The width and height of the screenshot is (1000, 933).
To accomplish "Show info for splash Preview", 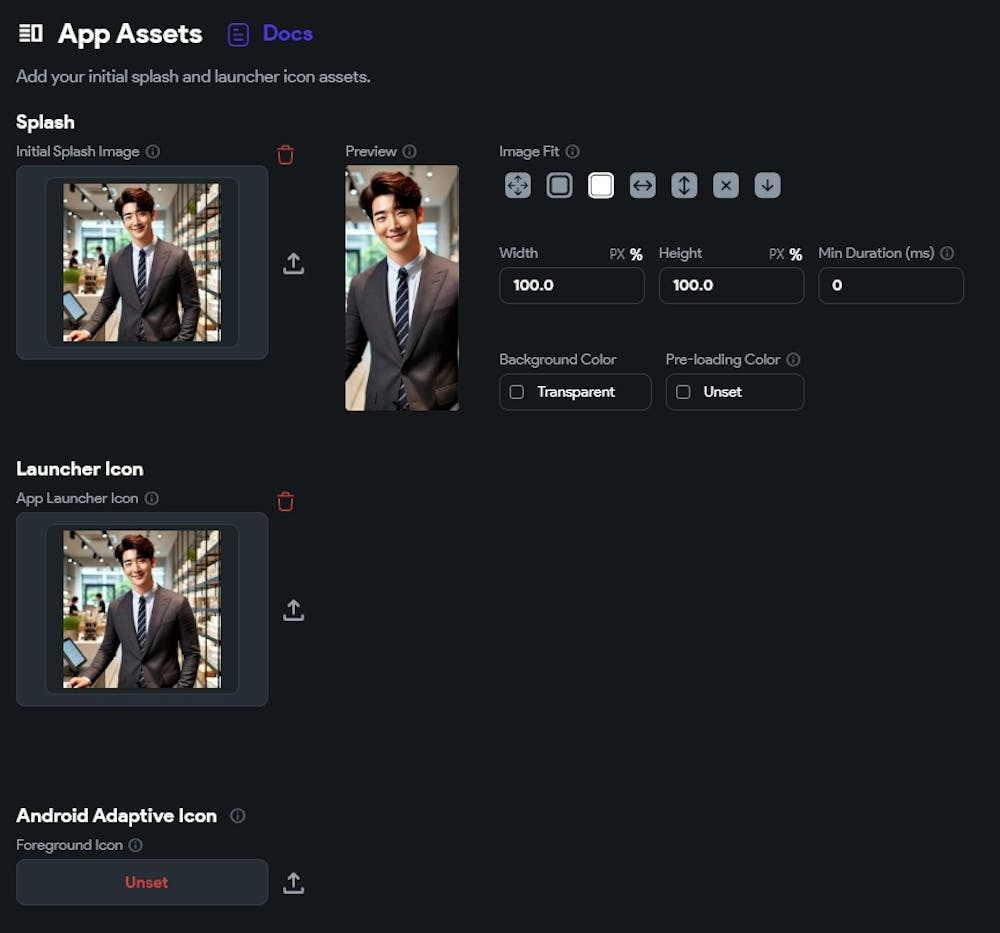I will point(409,151).
